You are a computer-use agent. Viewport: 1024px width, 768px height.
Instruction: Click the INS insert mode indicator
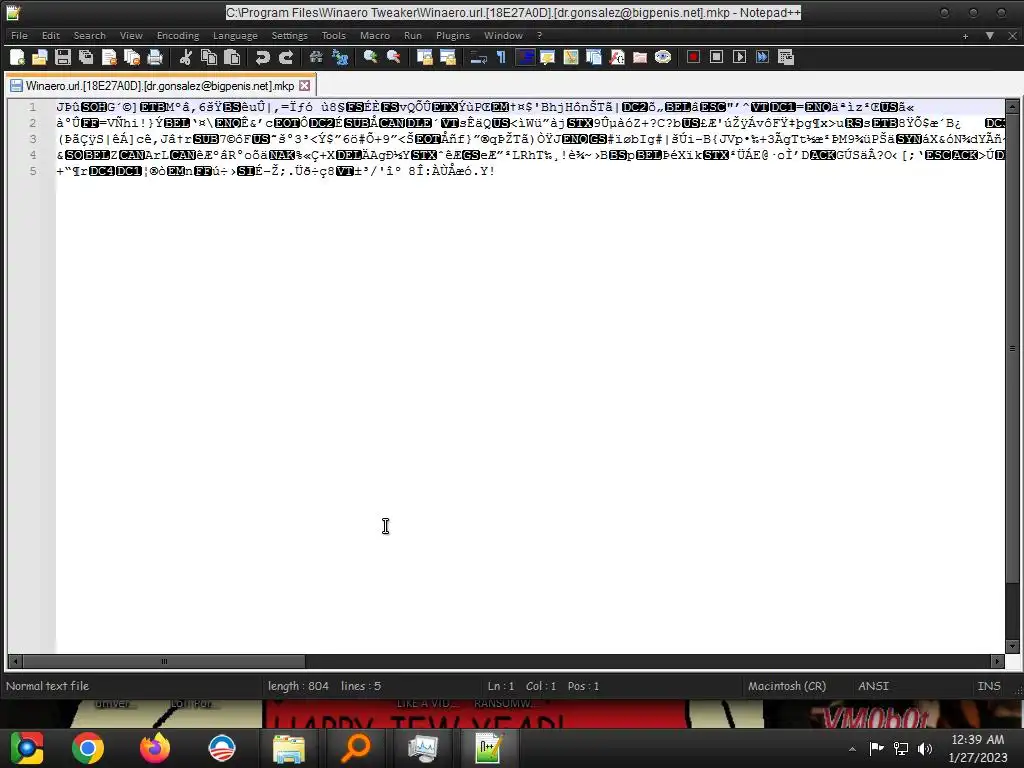pos(989,686)
